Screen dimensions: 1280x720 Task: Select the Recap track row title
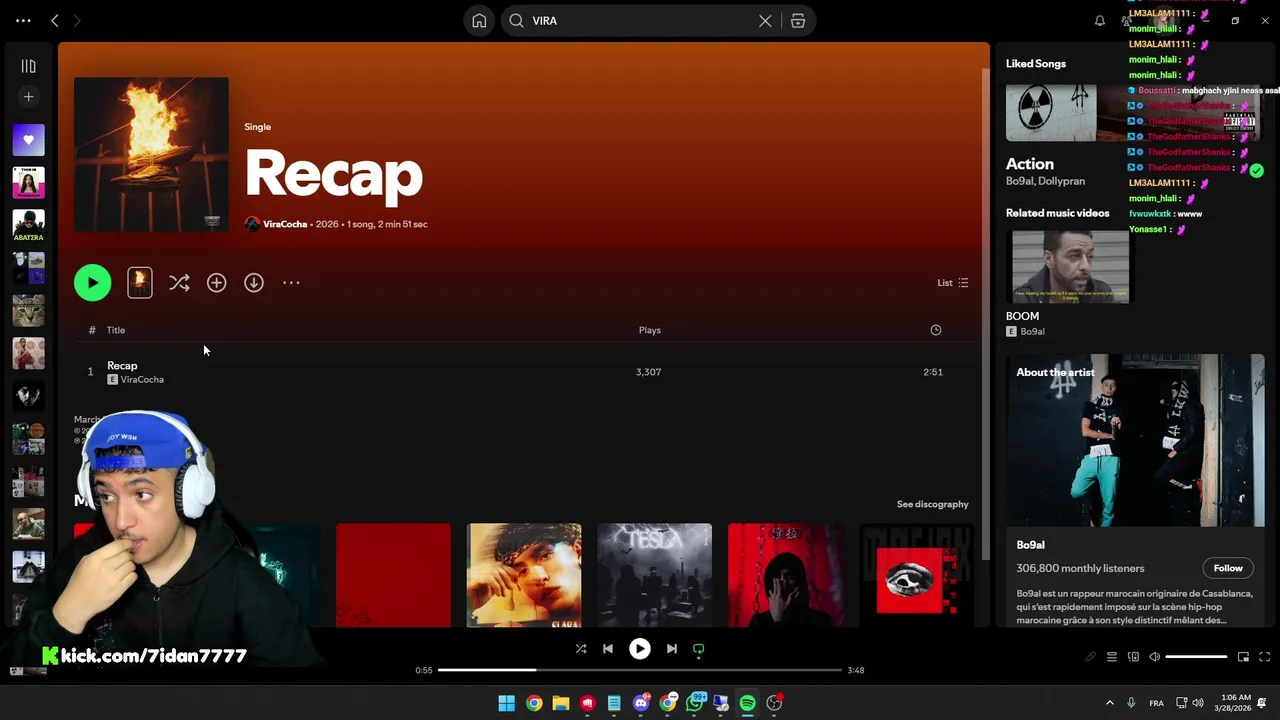[x=122, y=366]
